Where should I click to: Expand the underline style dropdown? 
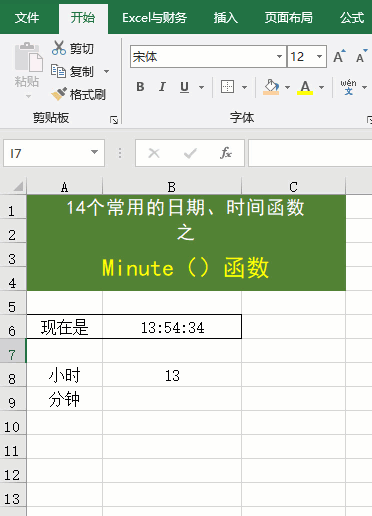coord(201,87)
